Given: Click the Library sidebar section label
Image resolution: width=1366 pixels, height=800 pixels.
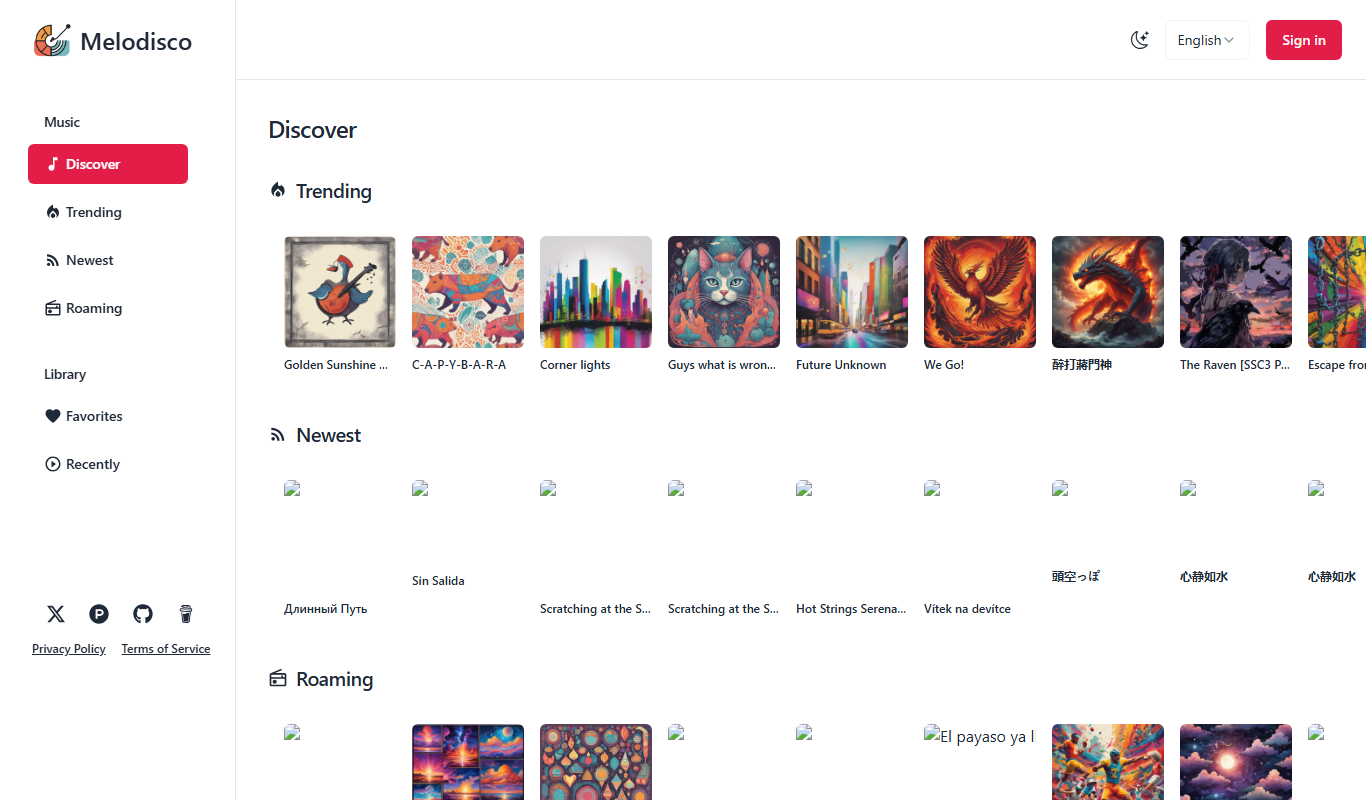Looking at the screenshot, I should pos(65,374).
